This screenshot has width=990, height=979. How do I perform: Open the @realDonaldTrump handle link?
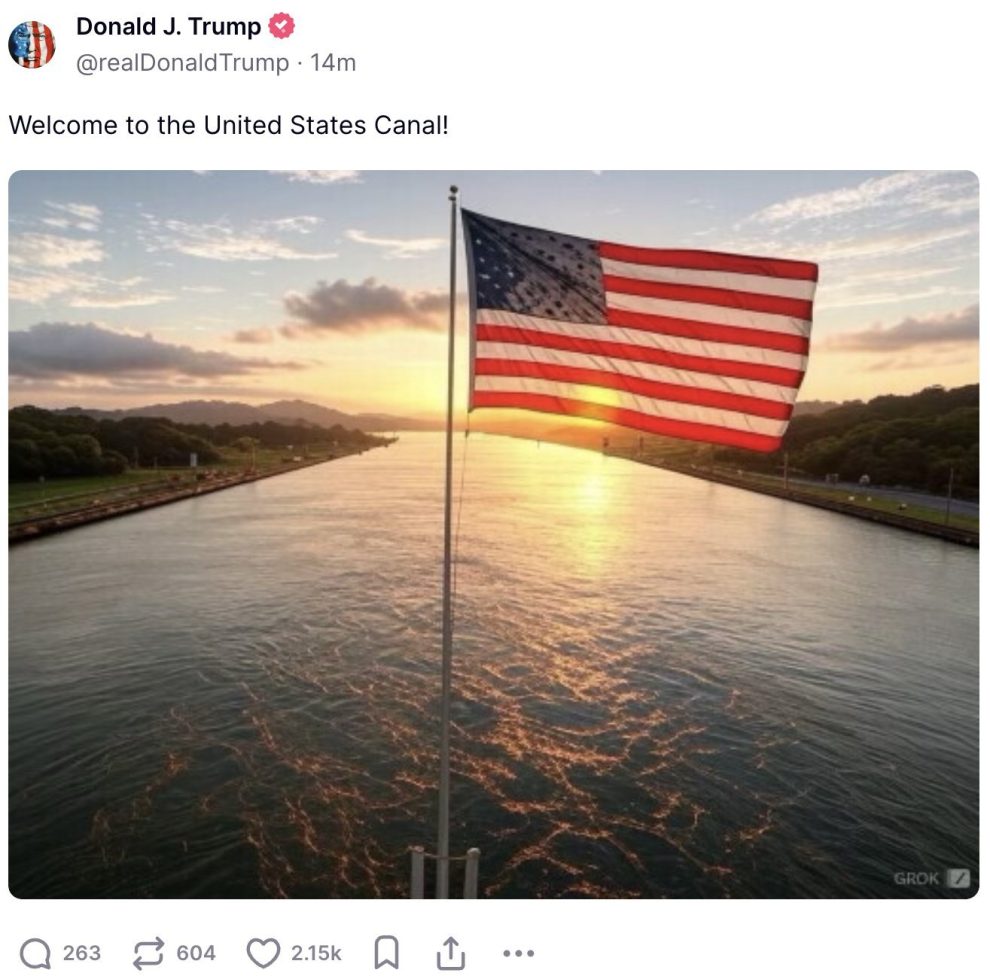pyautogui.click(x=185, y=62)
